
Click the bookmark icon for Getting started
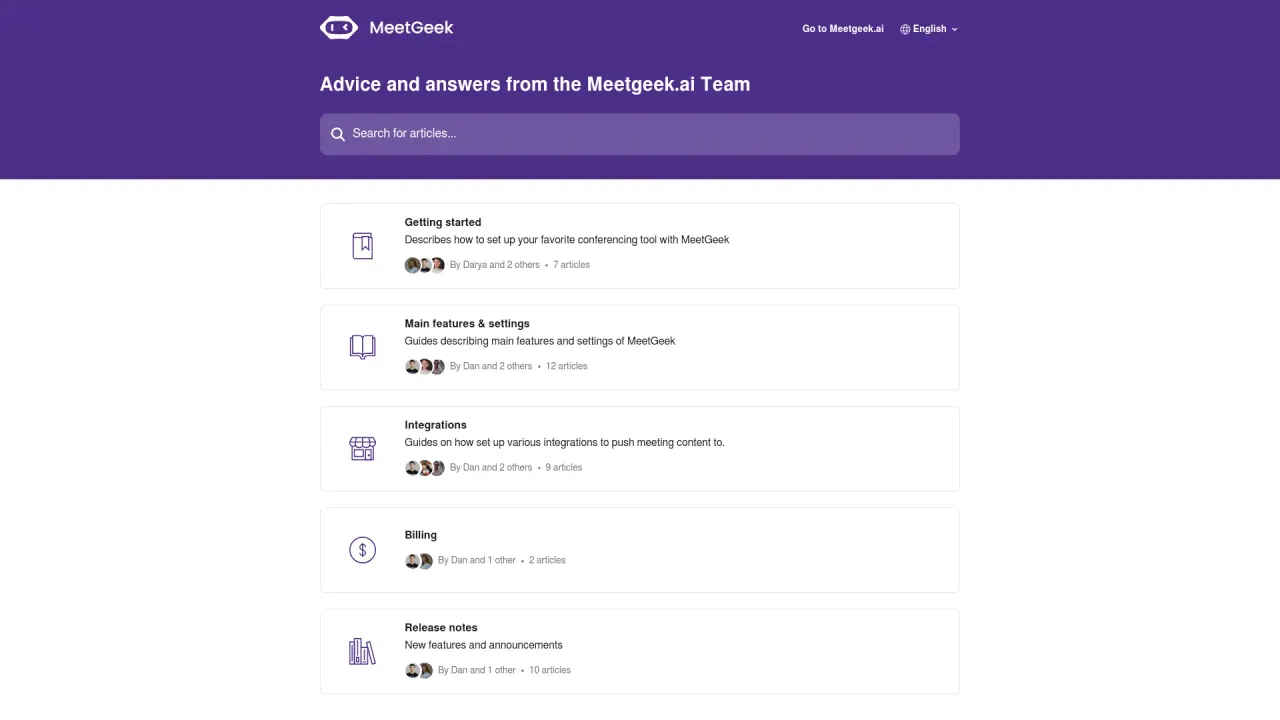(x=362, y=245)
